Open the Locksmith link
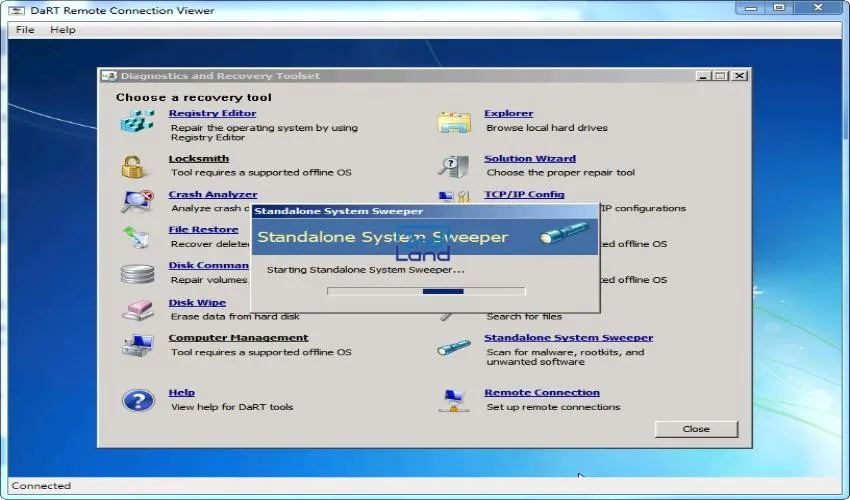The height and width of the screenshot is (500, 850). click(x=198, y=158)
